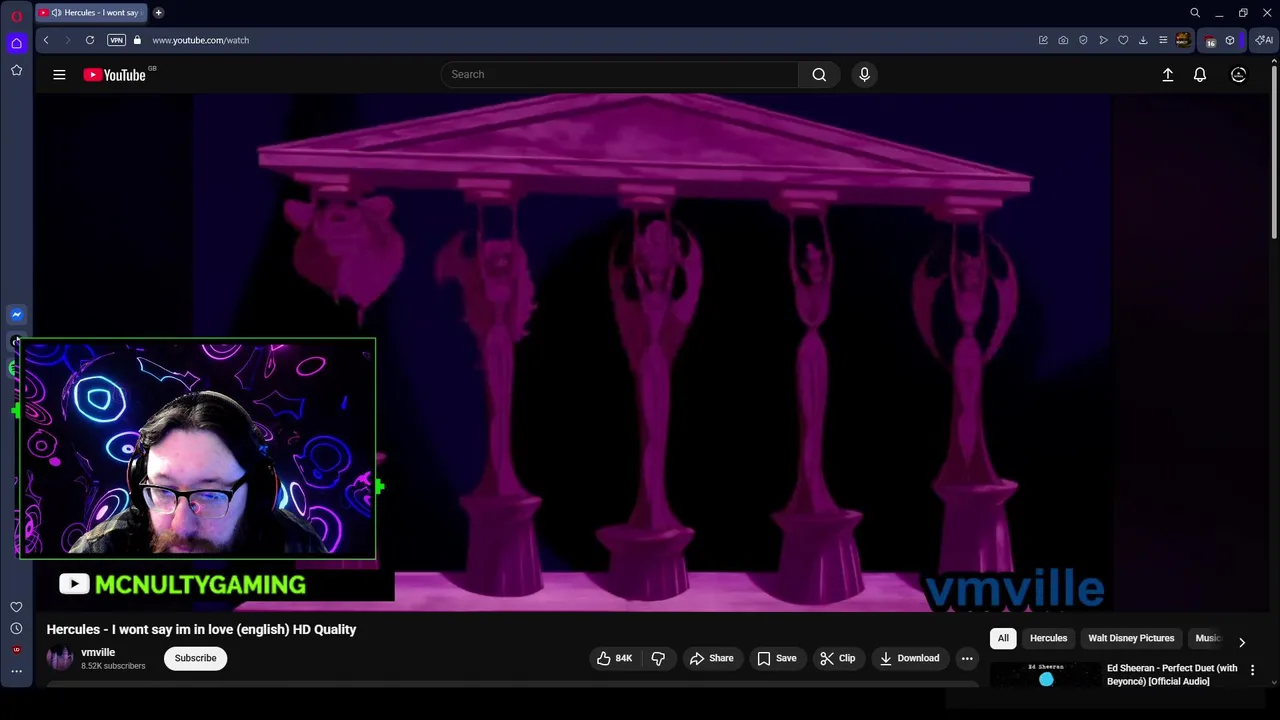View site security padlock info
Image resolution: width=1280 pixels, height=720 pixels.
(137, 40)
